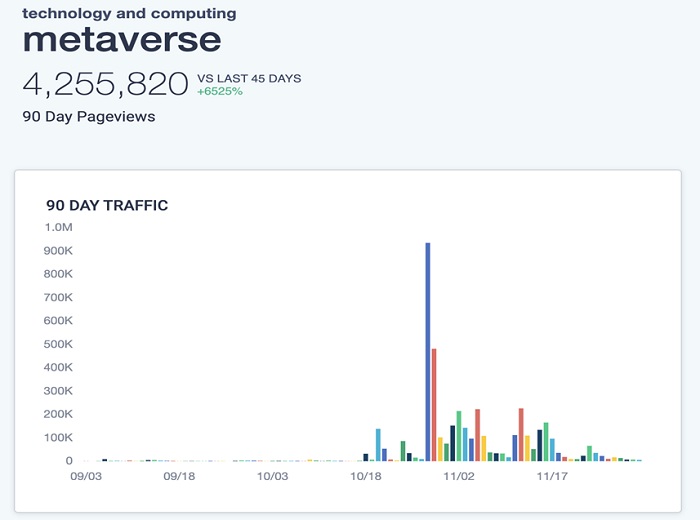Click the 10/18 date label
Image resolution: width=700 pixels, height=520 pixels.
click(366, 476)
